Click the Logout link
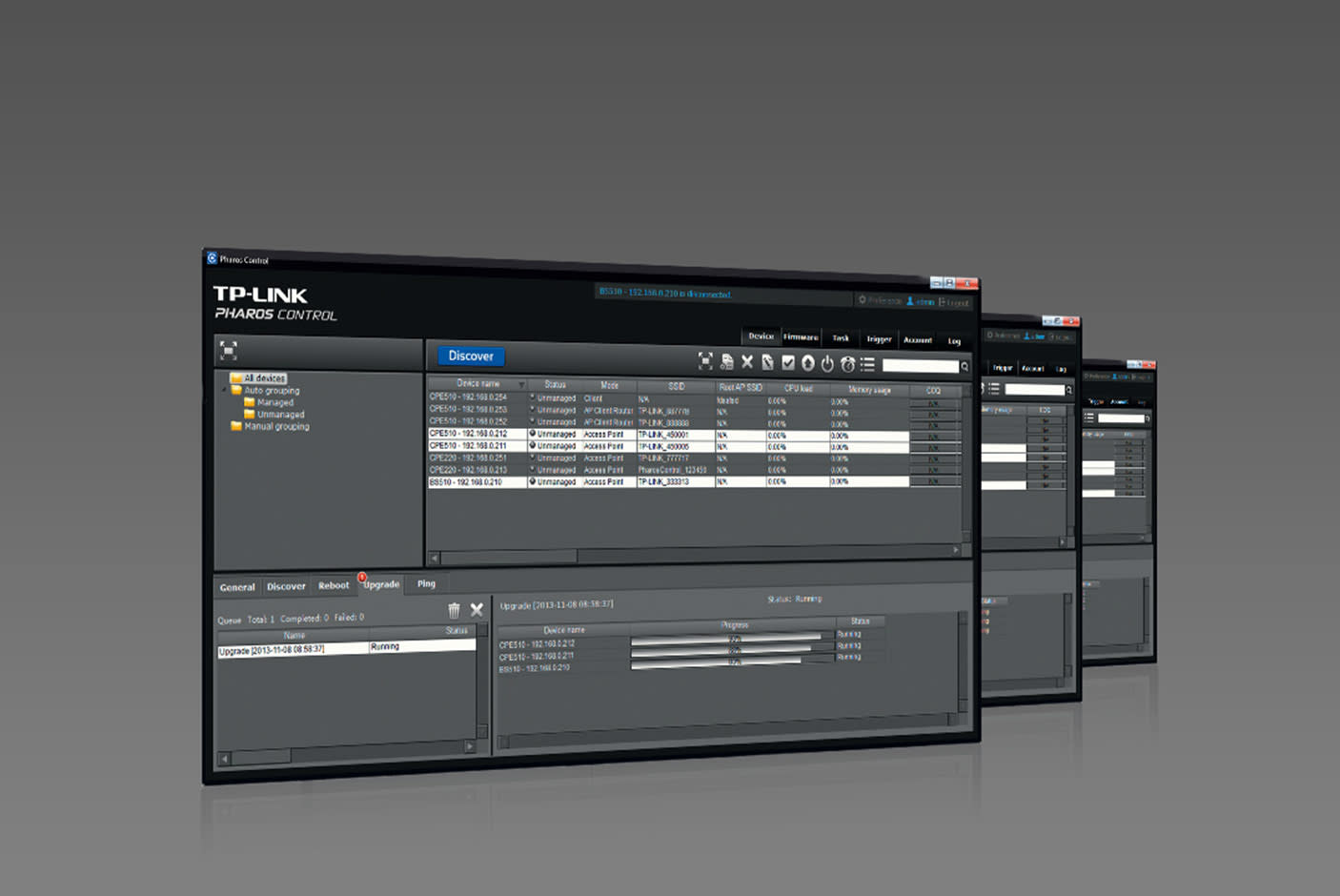The image size is (1340, 896). coord(955,303)
